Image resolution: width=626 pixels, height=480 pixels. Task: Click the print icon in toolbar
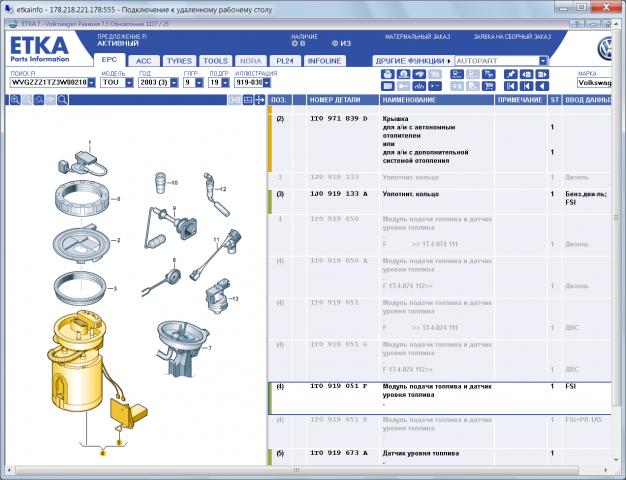(388, 74)
